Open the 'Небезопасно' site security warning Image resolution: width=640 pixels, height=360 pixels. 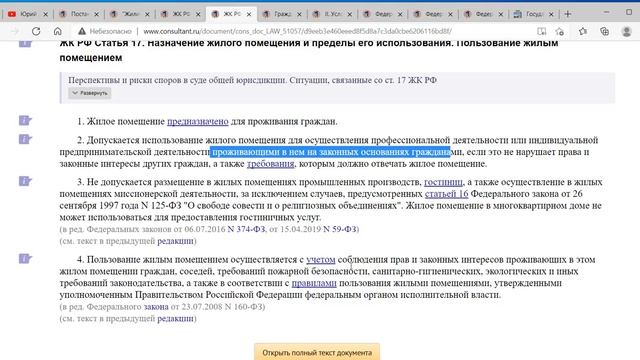coord(105,31)
